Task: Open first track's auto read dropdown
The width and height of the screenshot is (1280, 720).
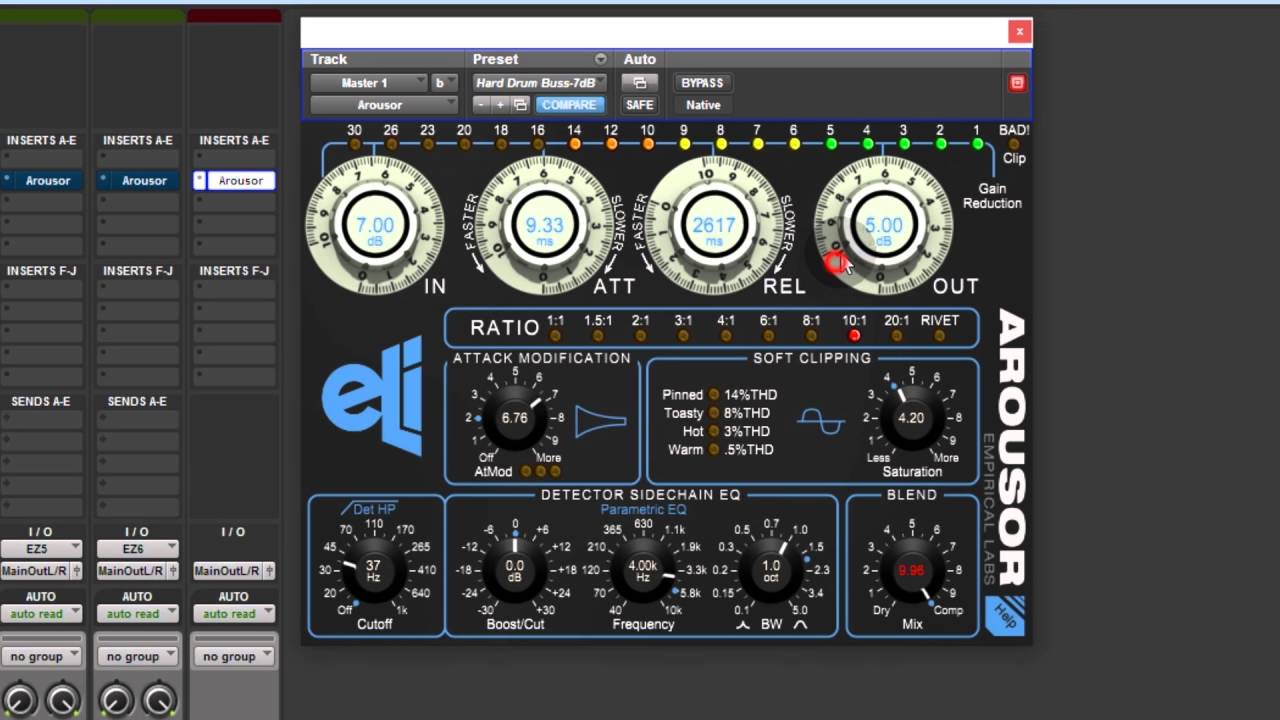Action: pos(41,614)
